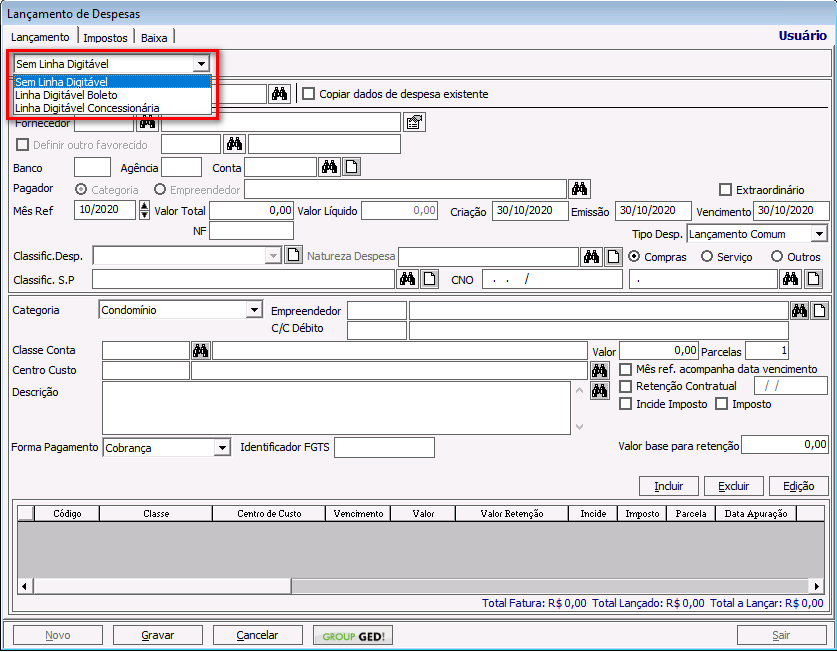The height and width of the screenshot is (652, 837).
Task: Search favorecido using binoculars in Definir outro favorecido row
Action: pos(234,144)
